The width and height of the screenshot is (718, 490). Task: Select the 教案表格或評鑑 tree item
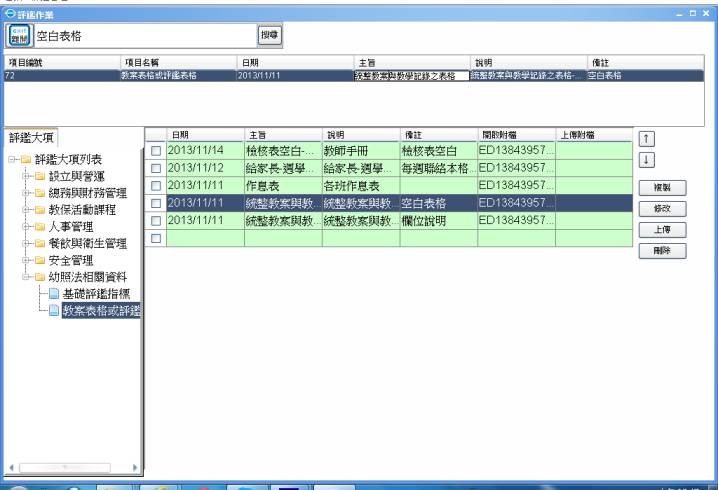(x=100, y=311)
